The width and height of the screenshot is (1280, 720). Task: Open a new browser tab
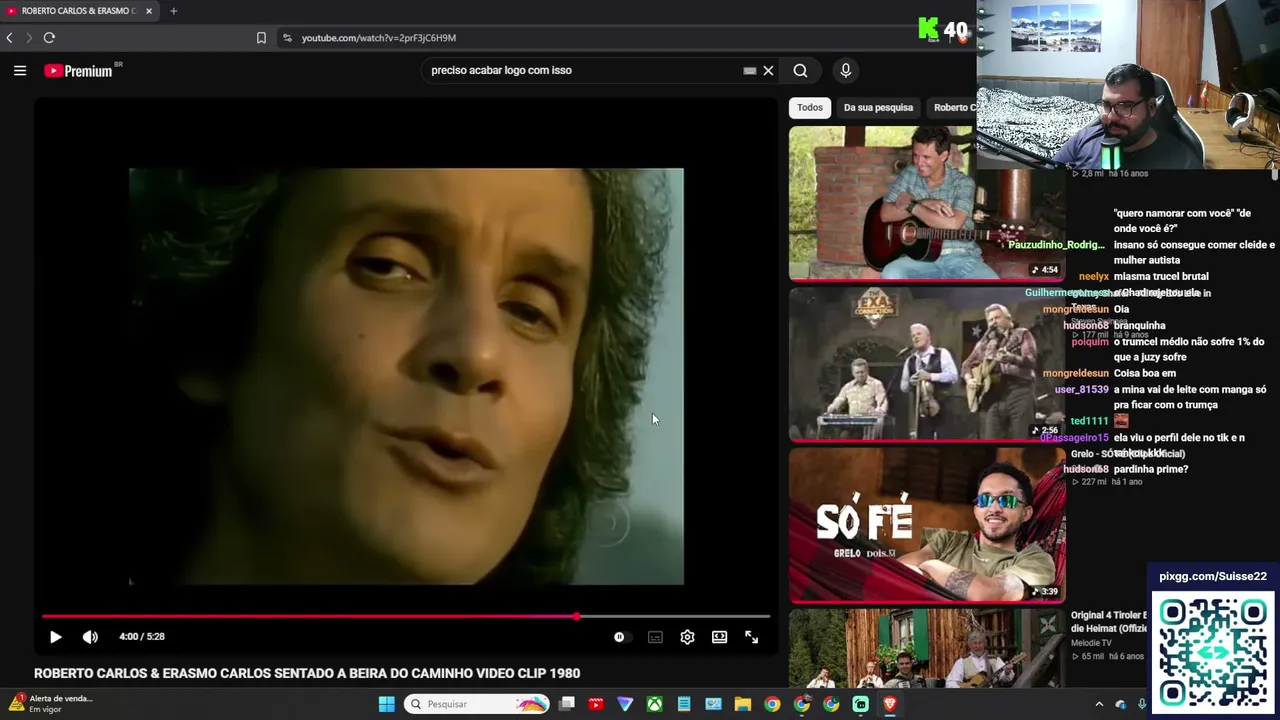point(173,11)
